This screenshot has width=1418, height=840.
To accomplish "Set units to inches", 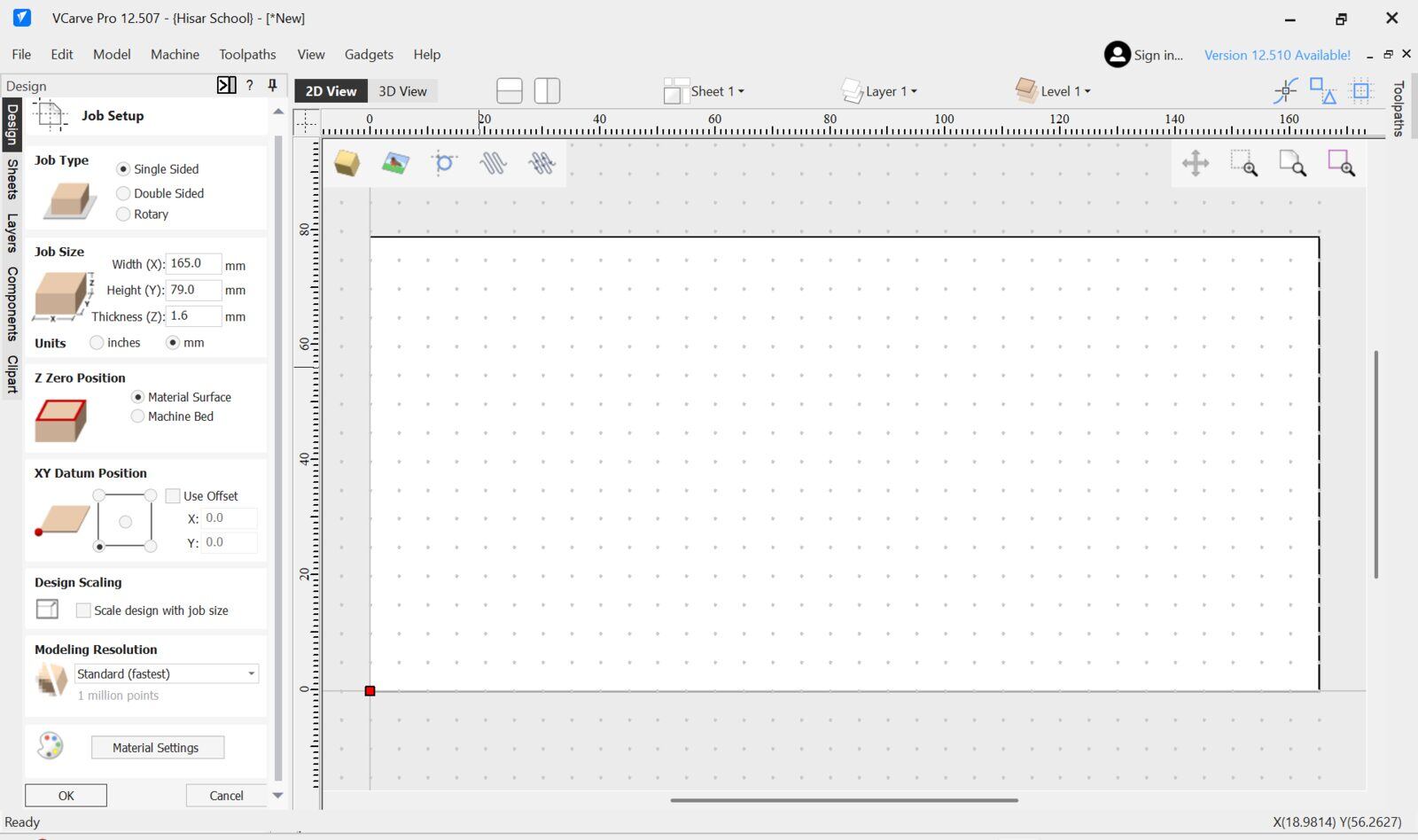I will [97, 343].
